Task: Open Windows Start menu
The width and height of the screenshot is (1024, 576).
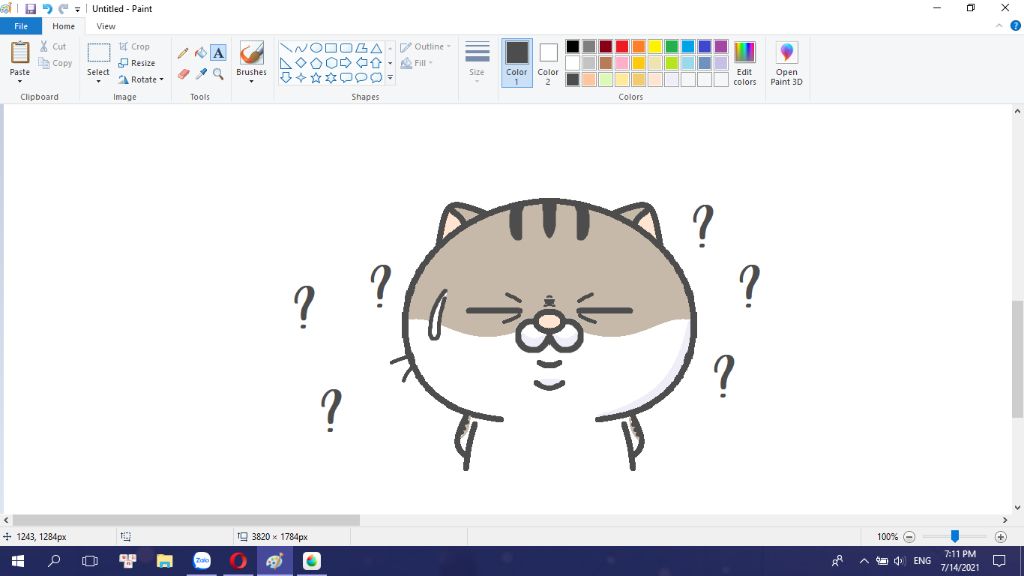Action: coord(18,561)
